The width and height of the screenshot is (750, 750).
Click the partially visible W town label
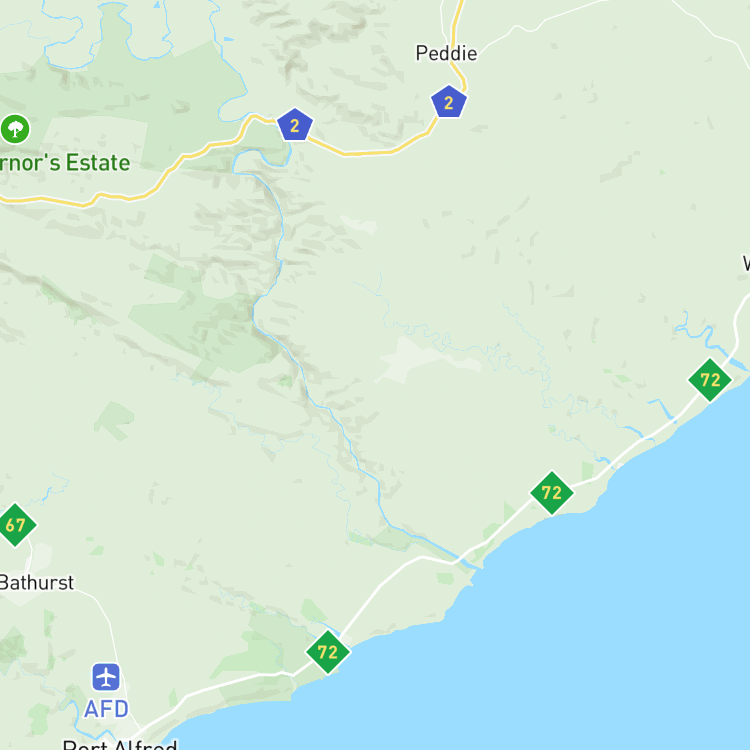[746, 263]
